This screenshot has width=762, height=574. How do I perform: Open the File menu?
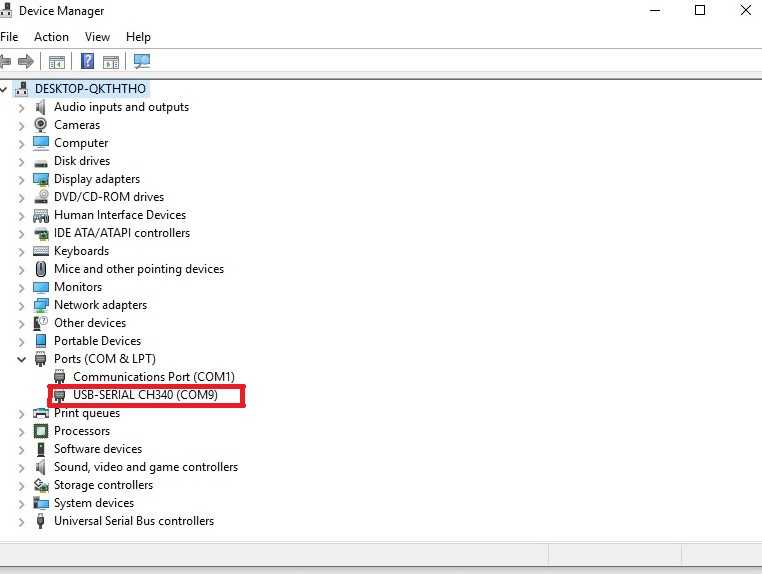click(9, 37)
